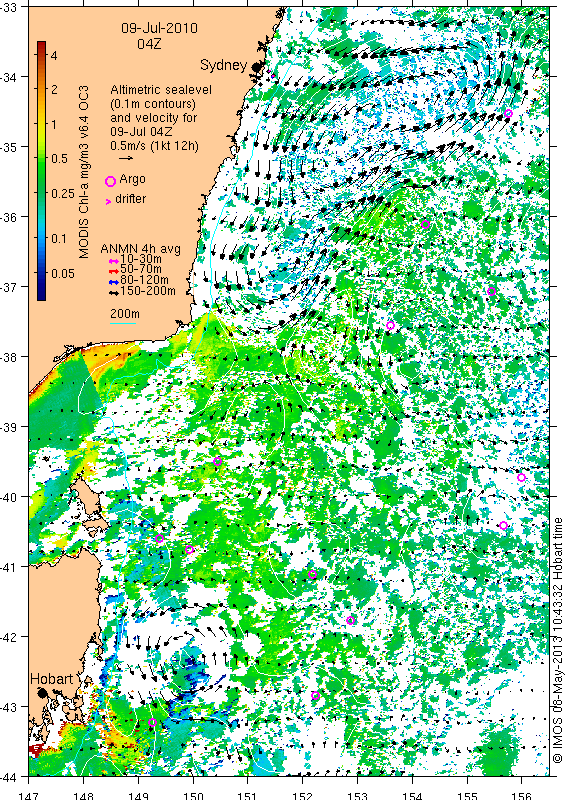Select the Argo float near 41.1°S 152.2°E

[x=313, y=574]
